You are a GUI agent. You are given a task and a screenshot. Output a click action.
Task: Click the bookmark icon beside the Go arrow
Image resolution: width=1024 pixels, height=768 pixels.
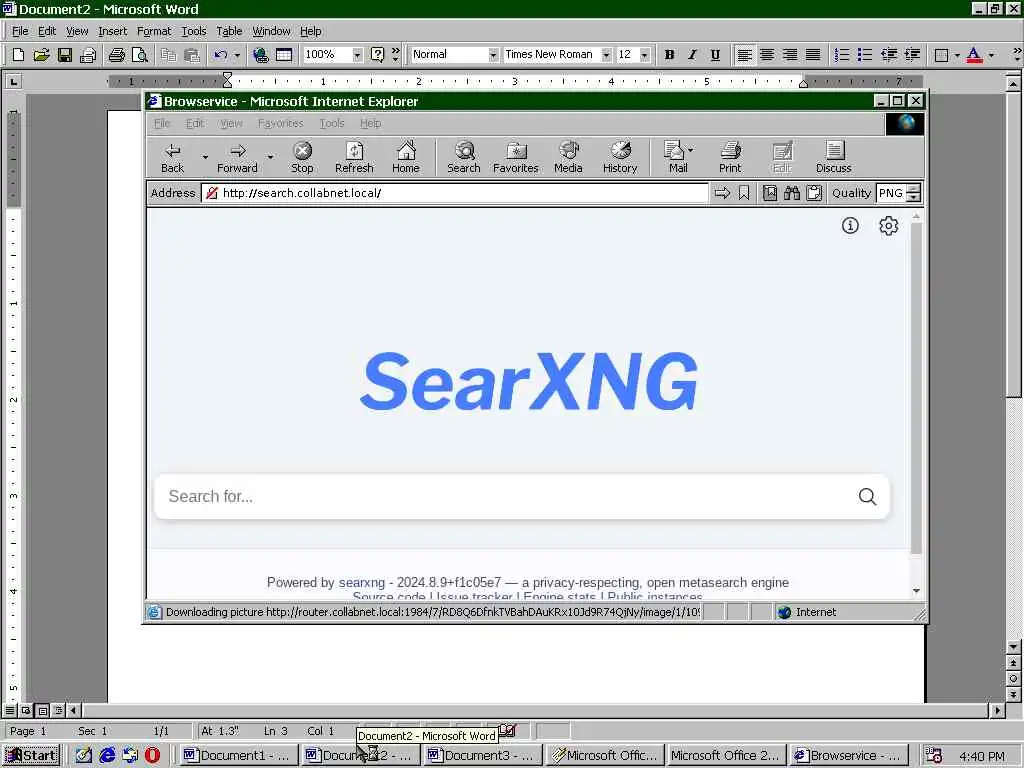744,193
